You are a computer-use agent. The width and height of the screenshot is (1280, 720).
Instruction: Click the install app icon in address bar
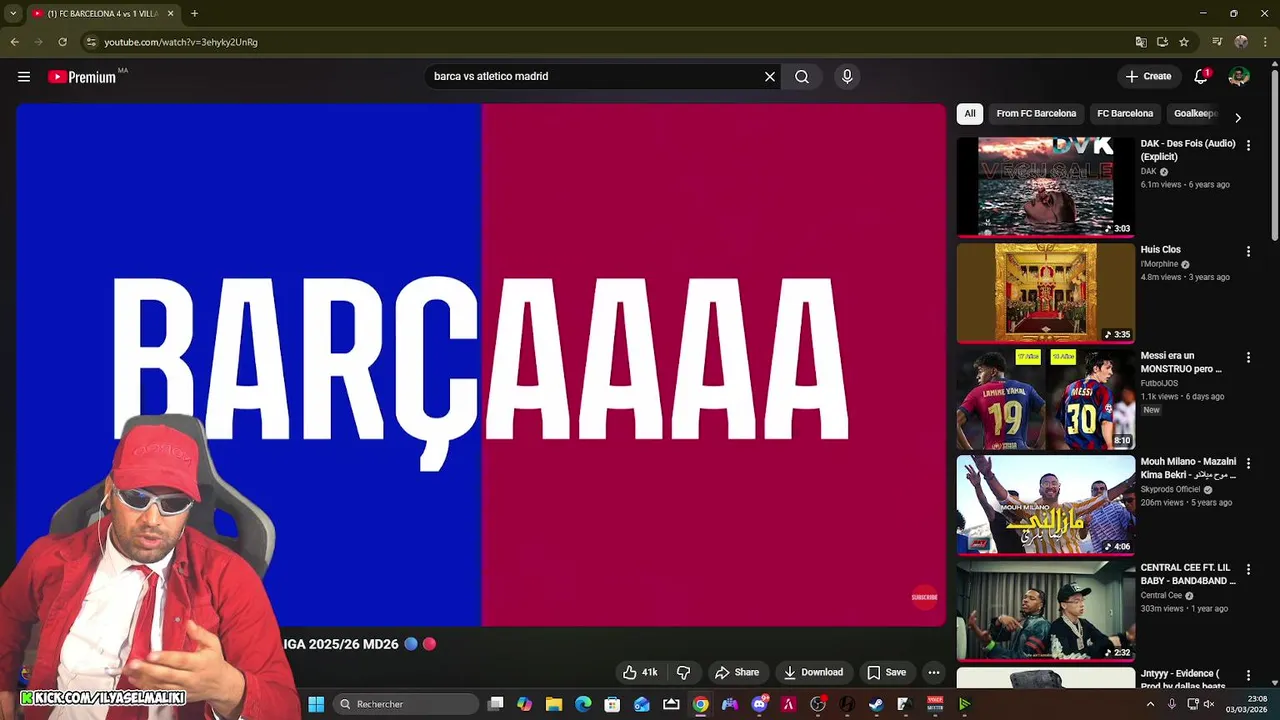pos(1162,42)
